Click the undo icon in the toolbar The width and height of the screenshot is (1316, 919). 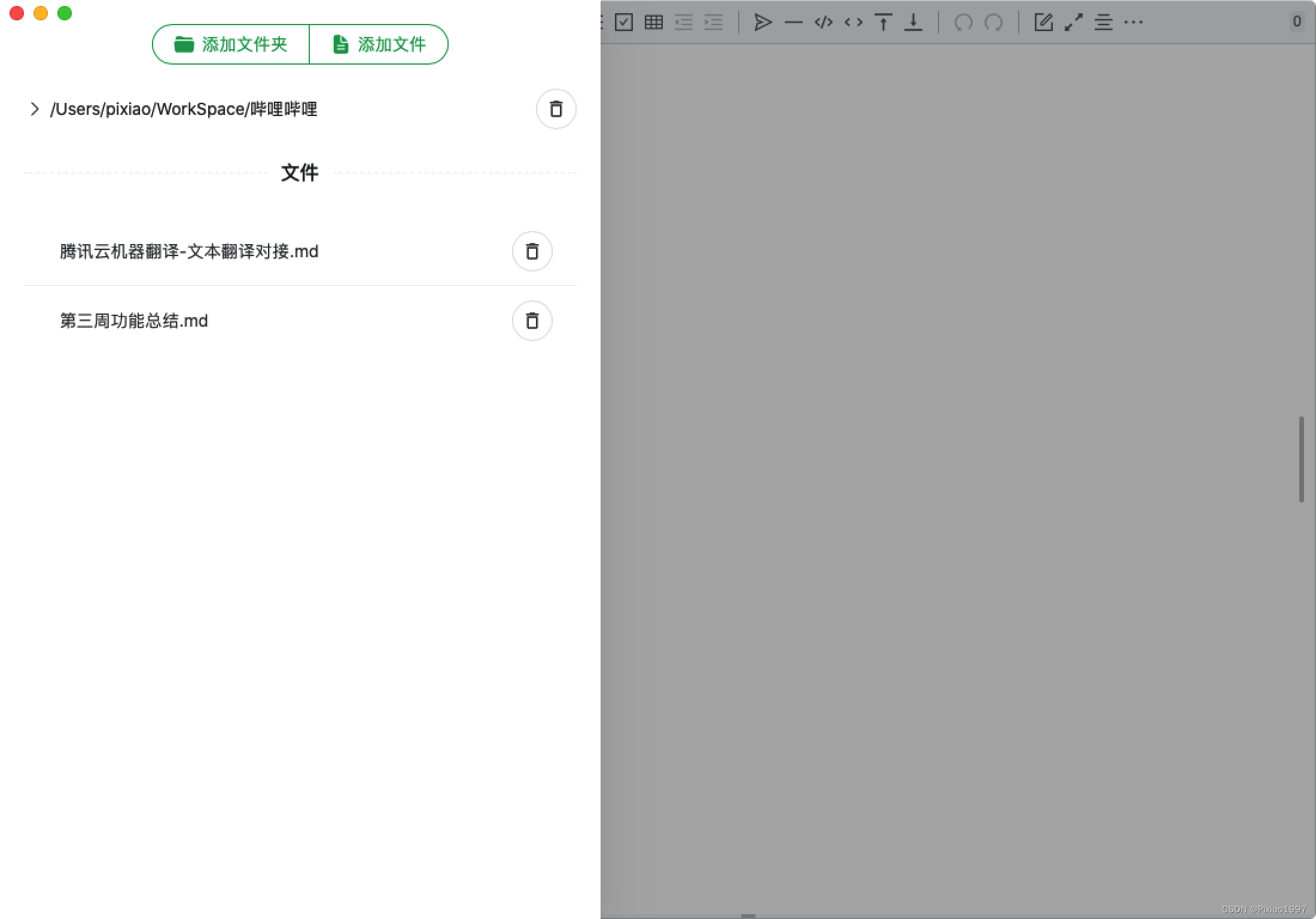[x=963, y=23]
